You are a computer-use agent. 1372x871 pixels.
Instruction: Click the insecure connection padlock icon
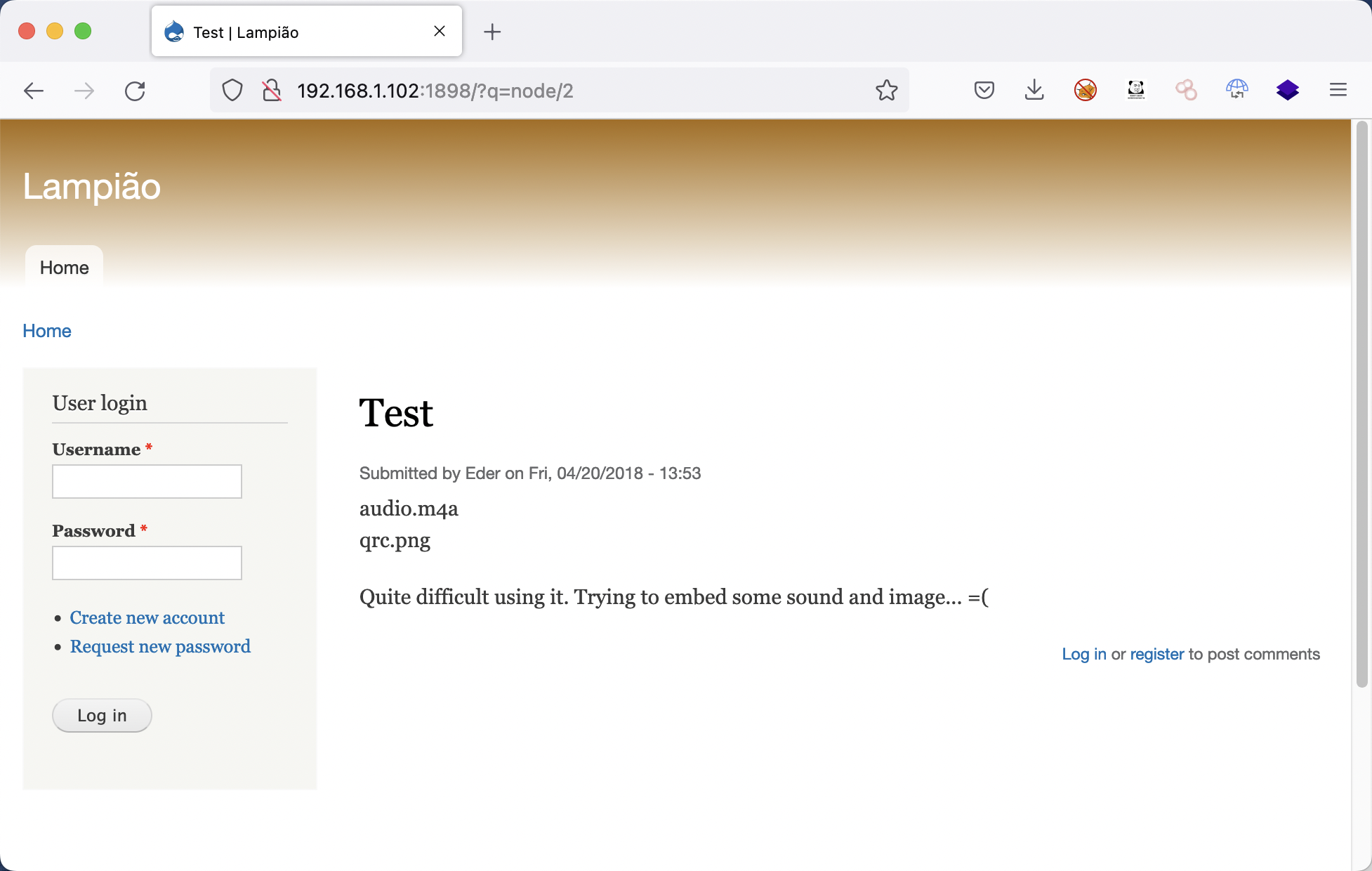pyautogui.click(x=271, y=91)
